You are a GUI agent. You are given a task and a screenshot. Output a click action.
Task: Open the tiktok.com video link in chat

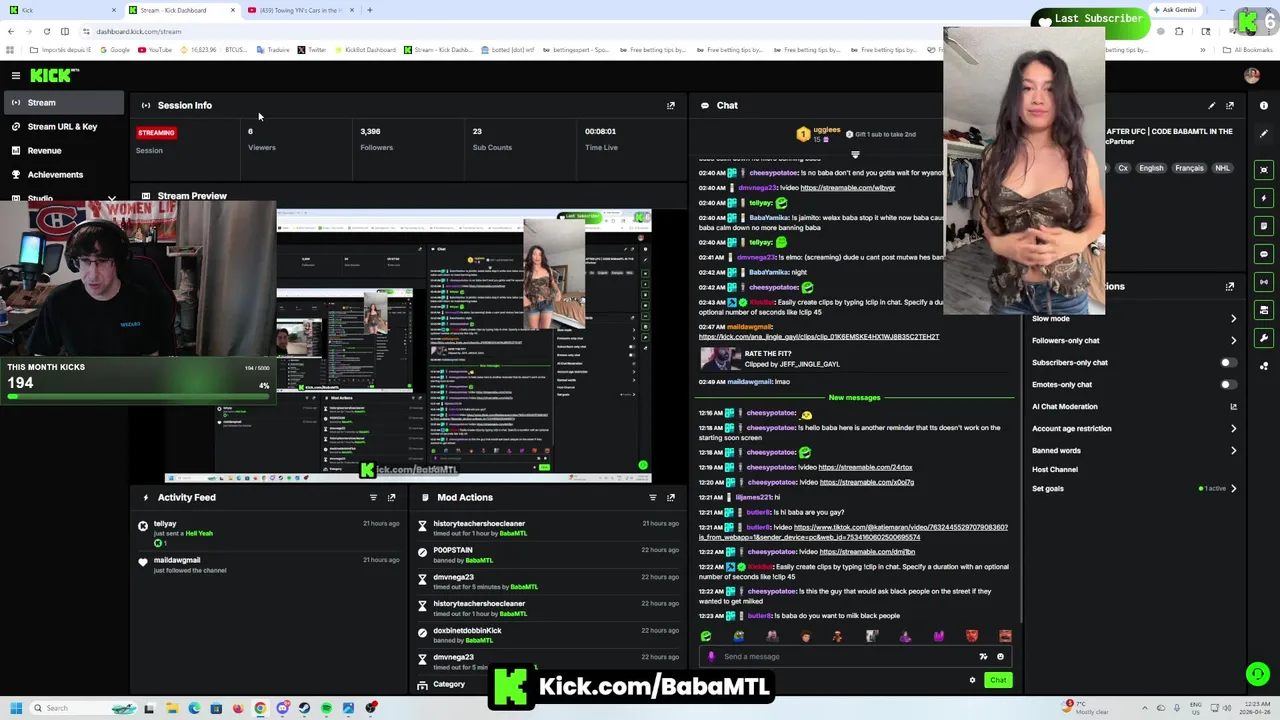853,532
